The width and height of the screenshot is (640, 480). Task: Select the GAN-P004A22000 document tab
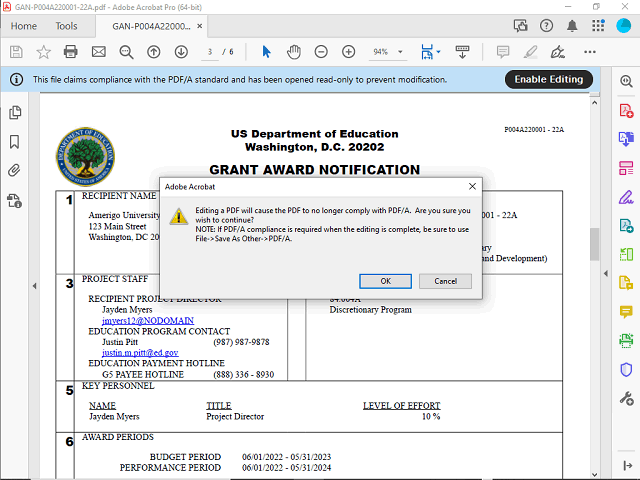pos(151,27)
